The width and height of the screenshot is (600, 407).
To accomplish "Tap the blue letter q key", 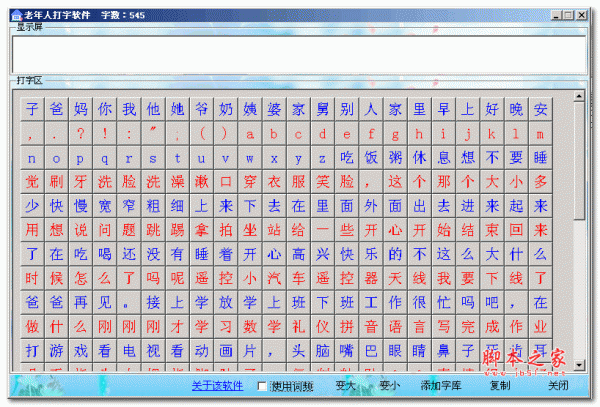I will click(105, 158).
